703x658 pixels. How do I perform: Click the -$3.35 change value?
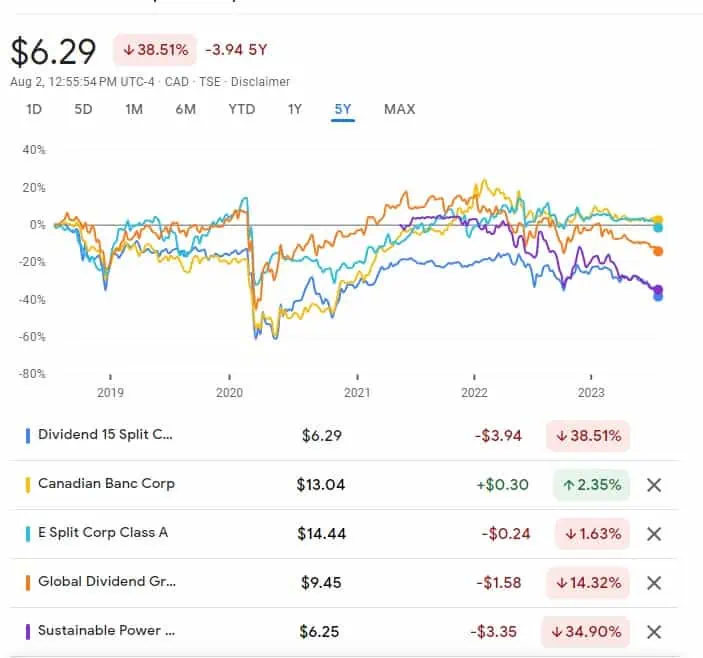[494, 632]
